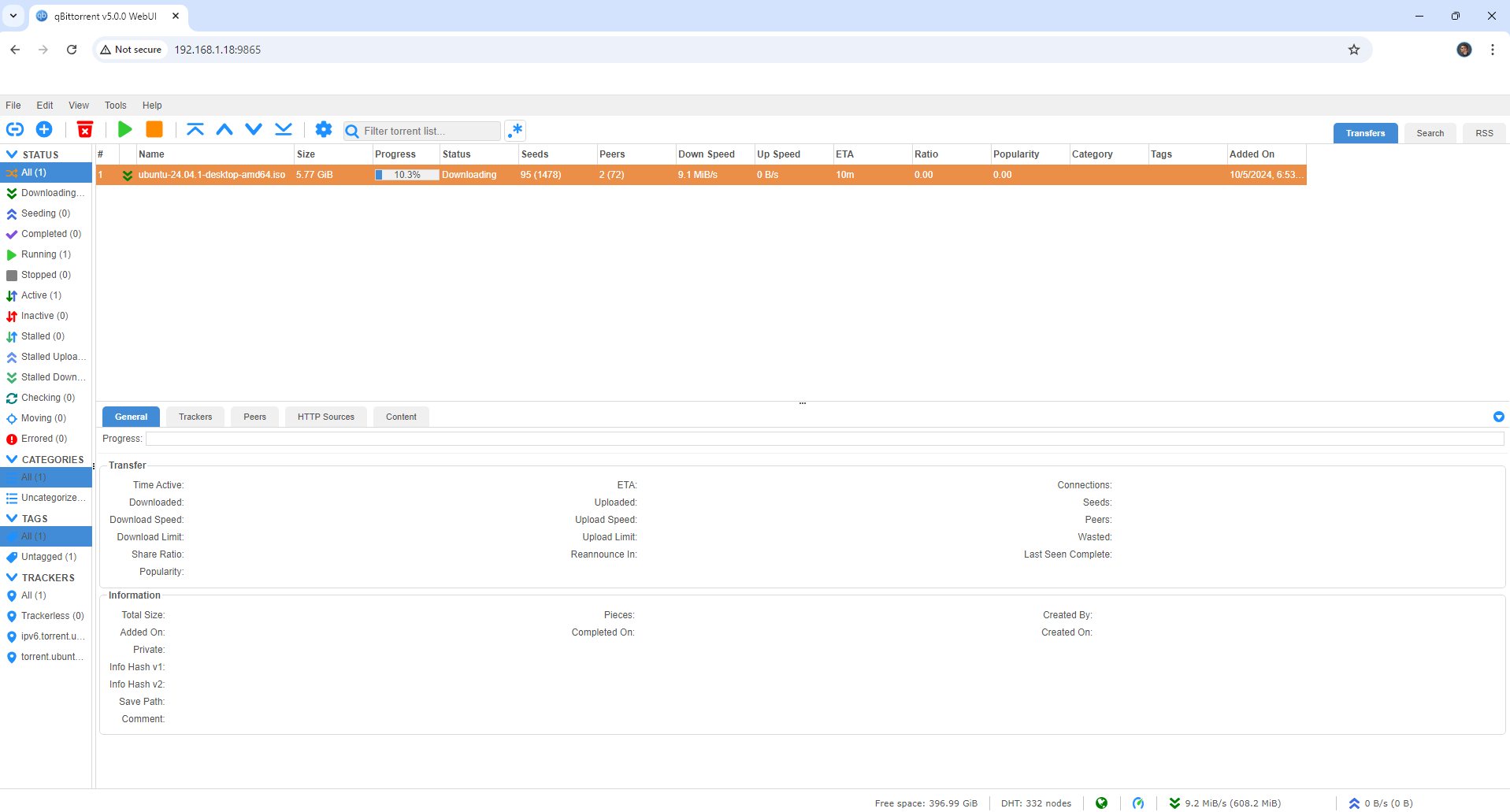This screenshot has width=1510, height=812.
Task: Sort by ETA column header
Action: pos(872,154)
